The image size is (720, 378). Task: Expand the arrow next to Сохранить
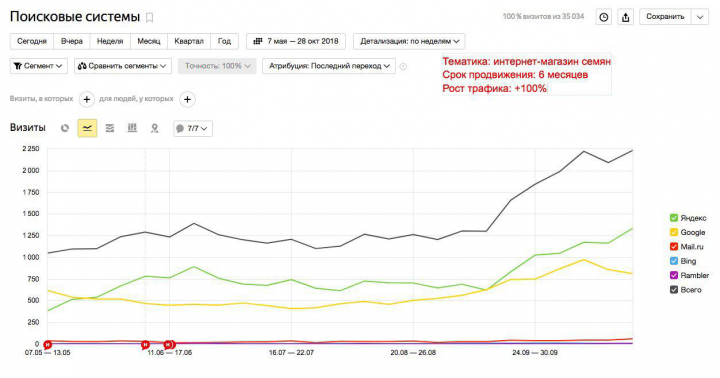tap(700, 17)
